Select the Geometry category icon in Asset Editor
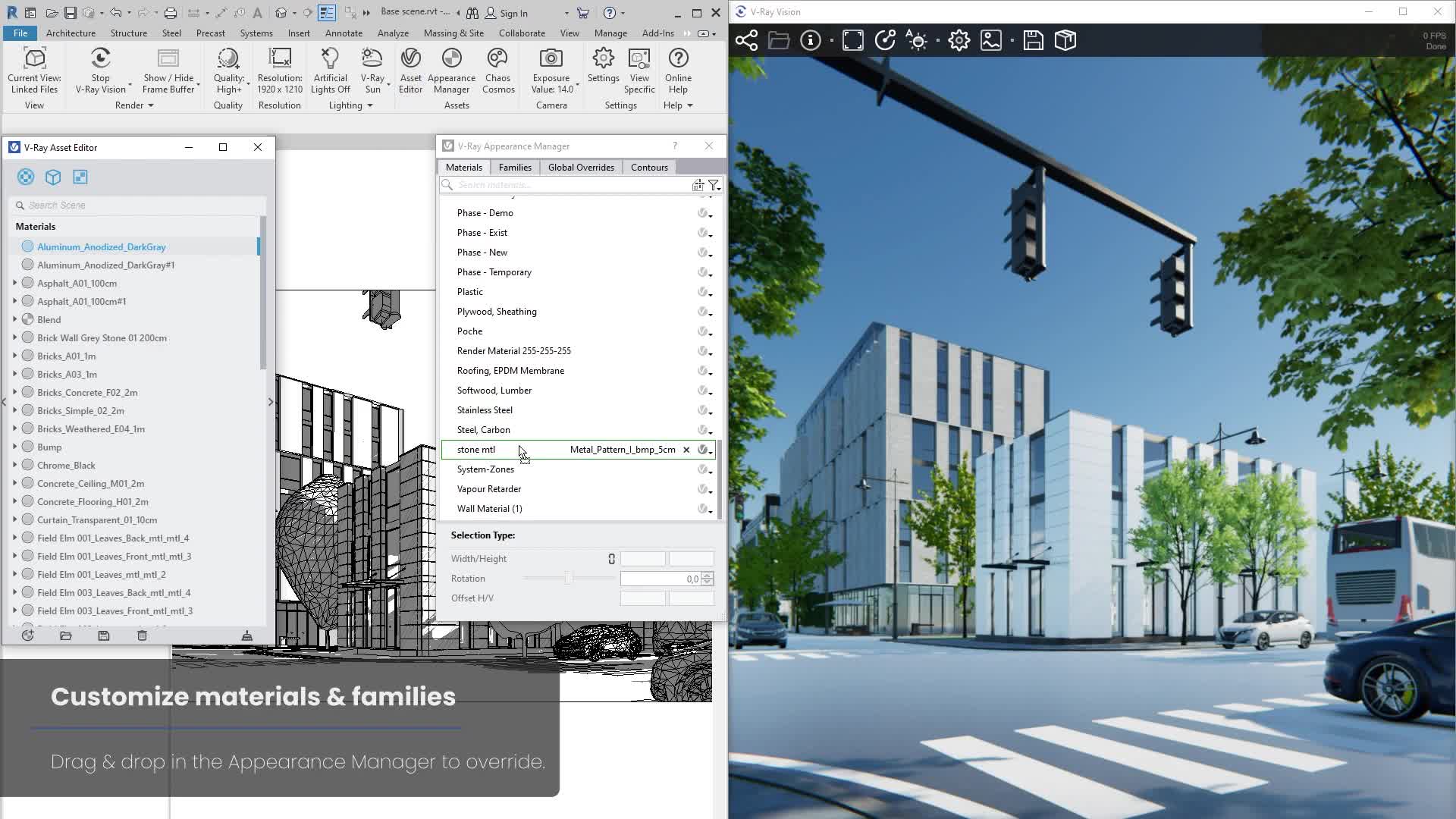The width and height of the screenshot is (1456, 819). [53, 177]
